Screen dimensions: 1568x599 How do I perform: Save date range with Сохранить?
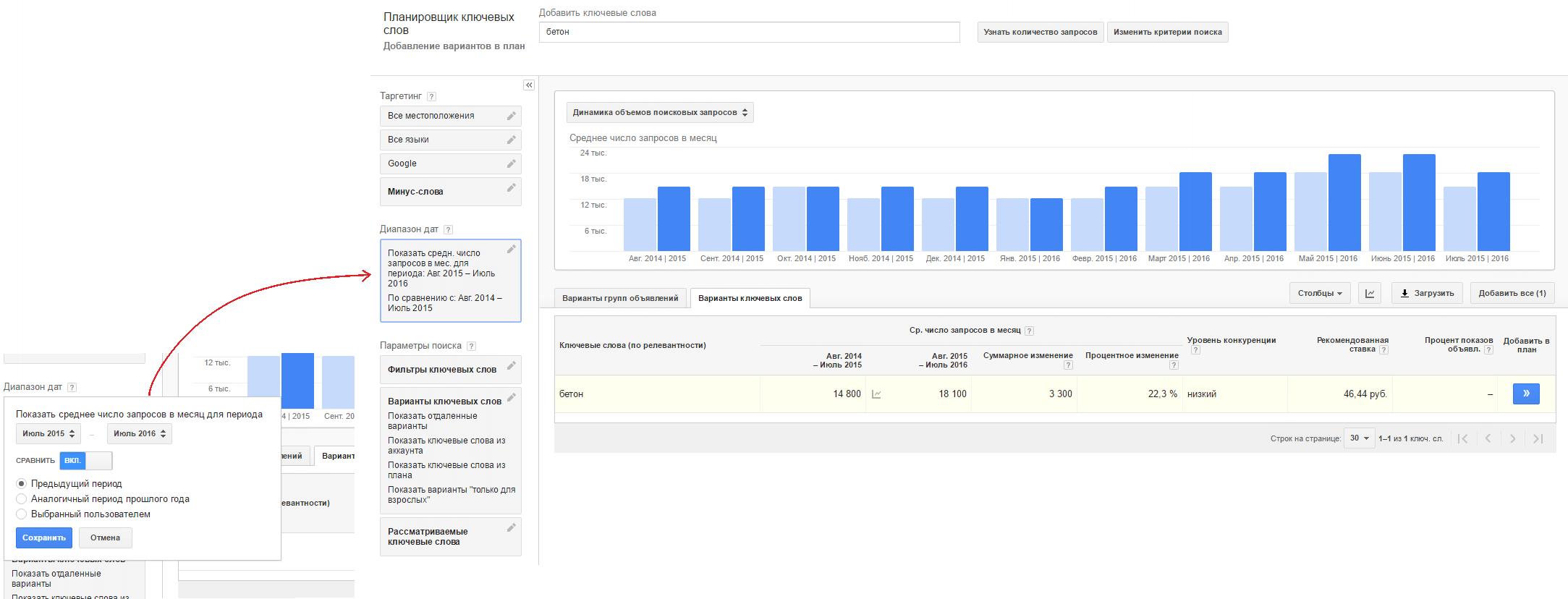[44, 538]
